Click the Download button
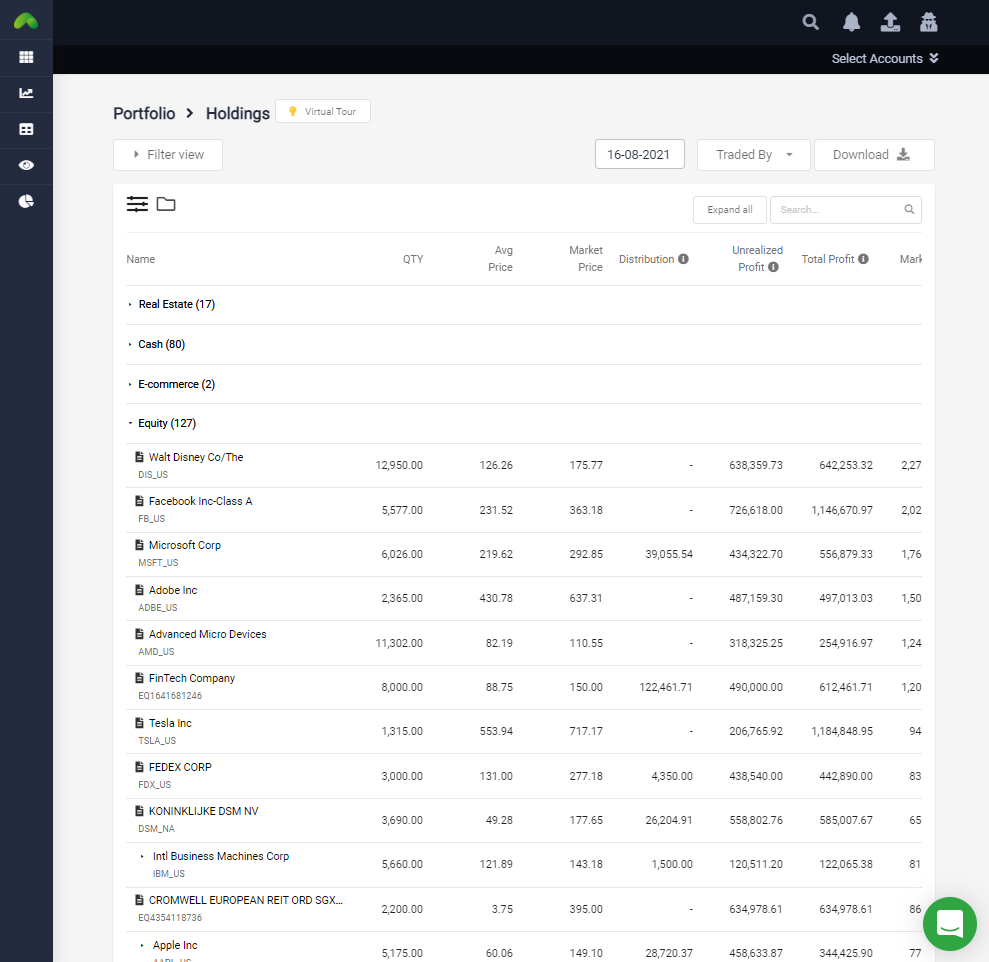The height and width of the screenshot is (962, 989). click(873, 155)
